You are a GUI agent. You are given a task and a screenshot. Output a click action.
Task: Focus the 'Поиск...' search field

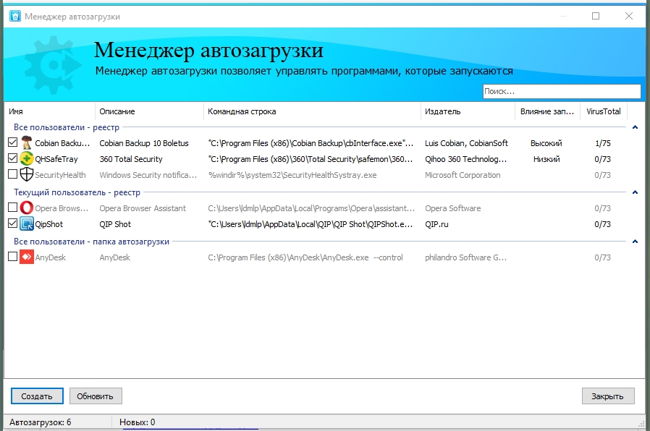pyautogui.click(x=562, y=91)
